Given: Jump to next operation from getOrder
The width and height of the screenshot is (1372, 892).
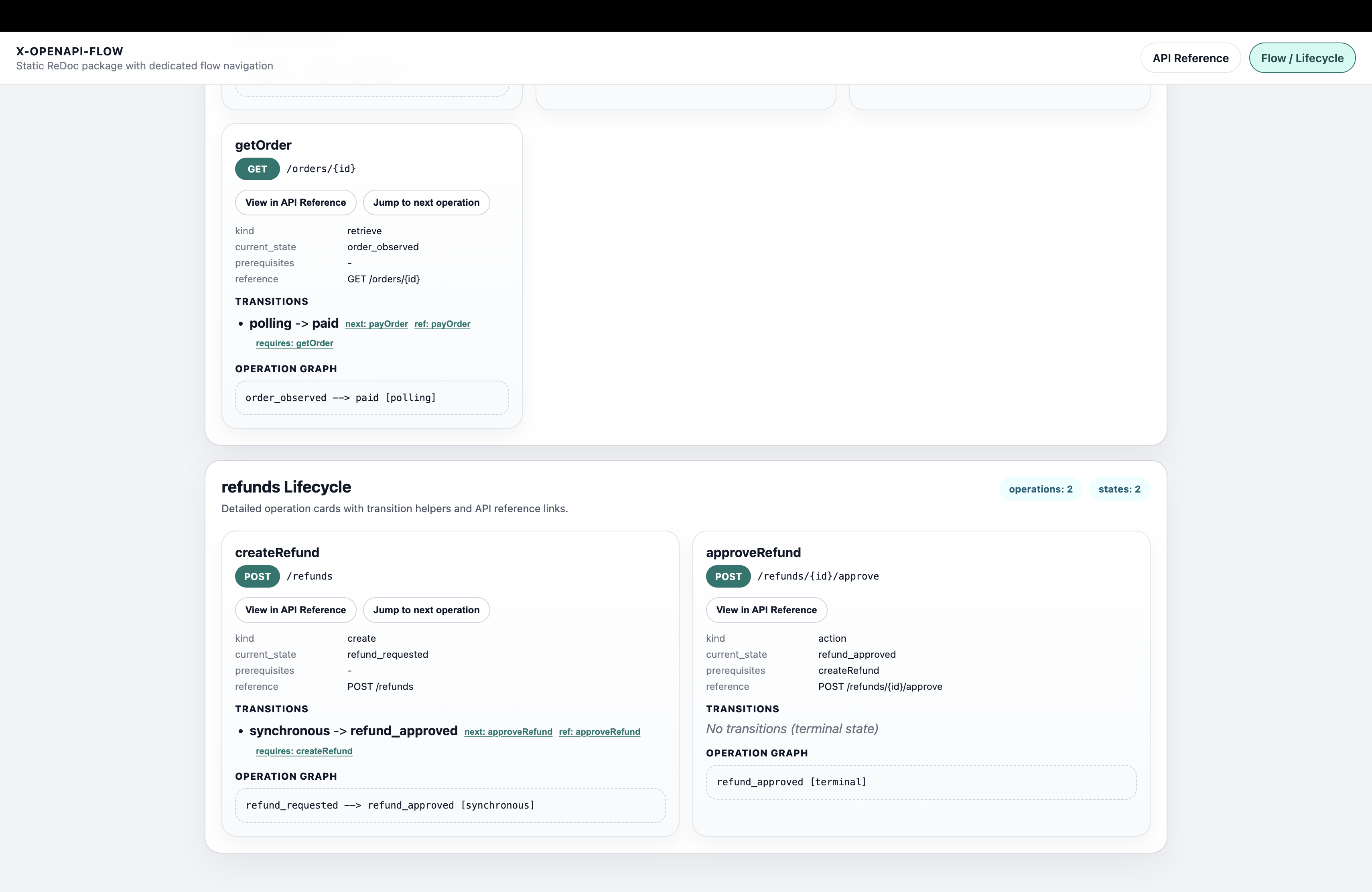Looking at the screenshot, I should point(426,202).
